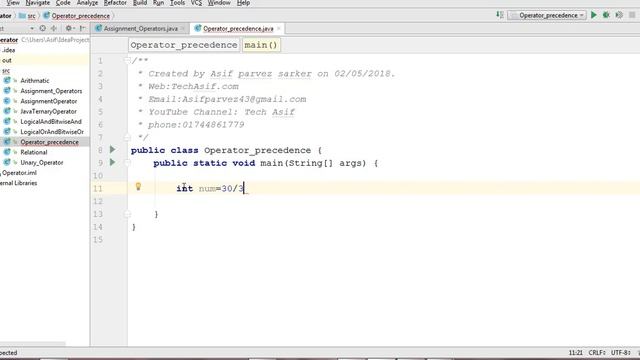The image size is (640, 360).
Task: Open the Run menu
Action: (x=158, y=3)
